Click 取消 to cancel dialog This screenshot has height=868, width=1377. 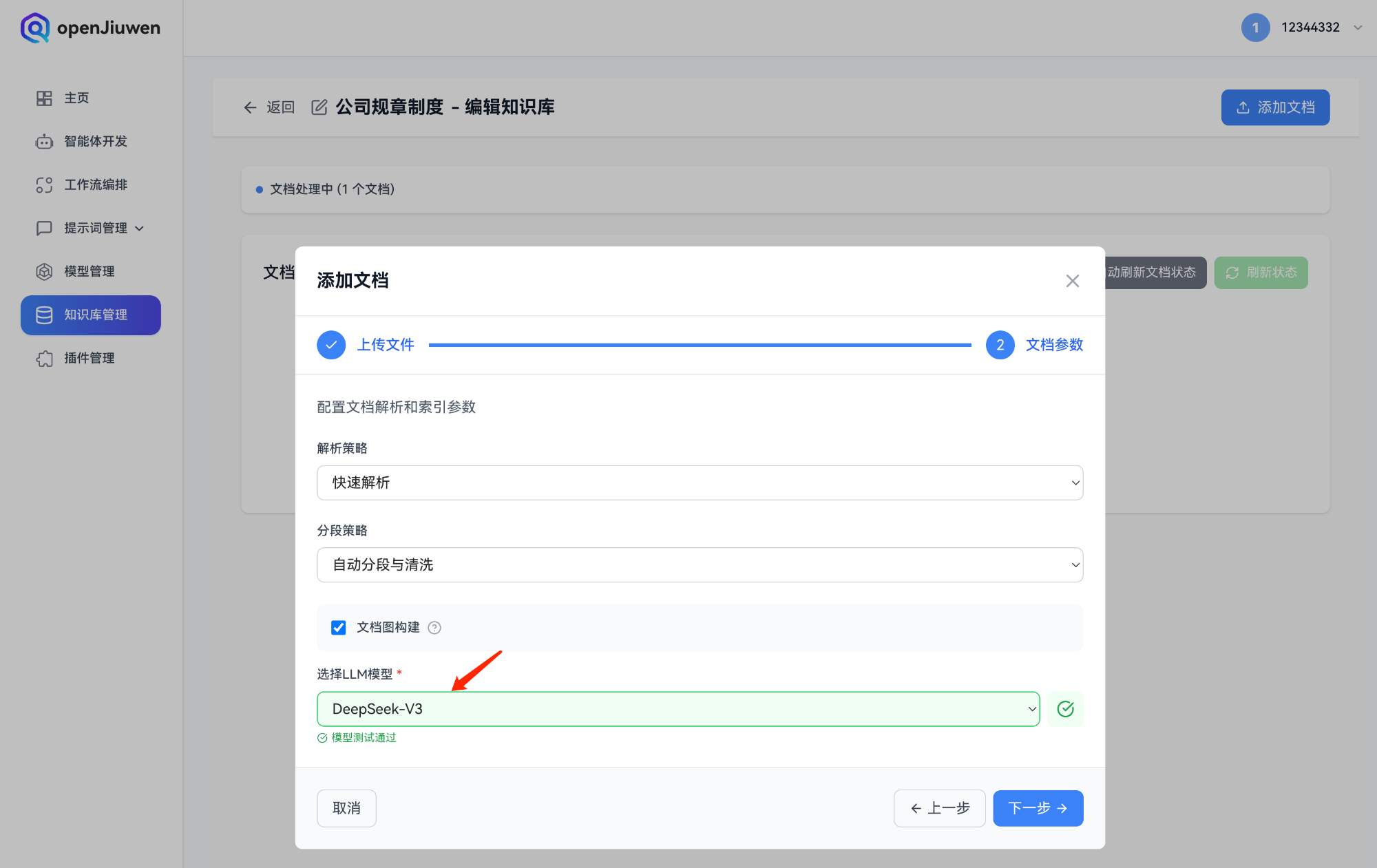coord(346,808)
